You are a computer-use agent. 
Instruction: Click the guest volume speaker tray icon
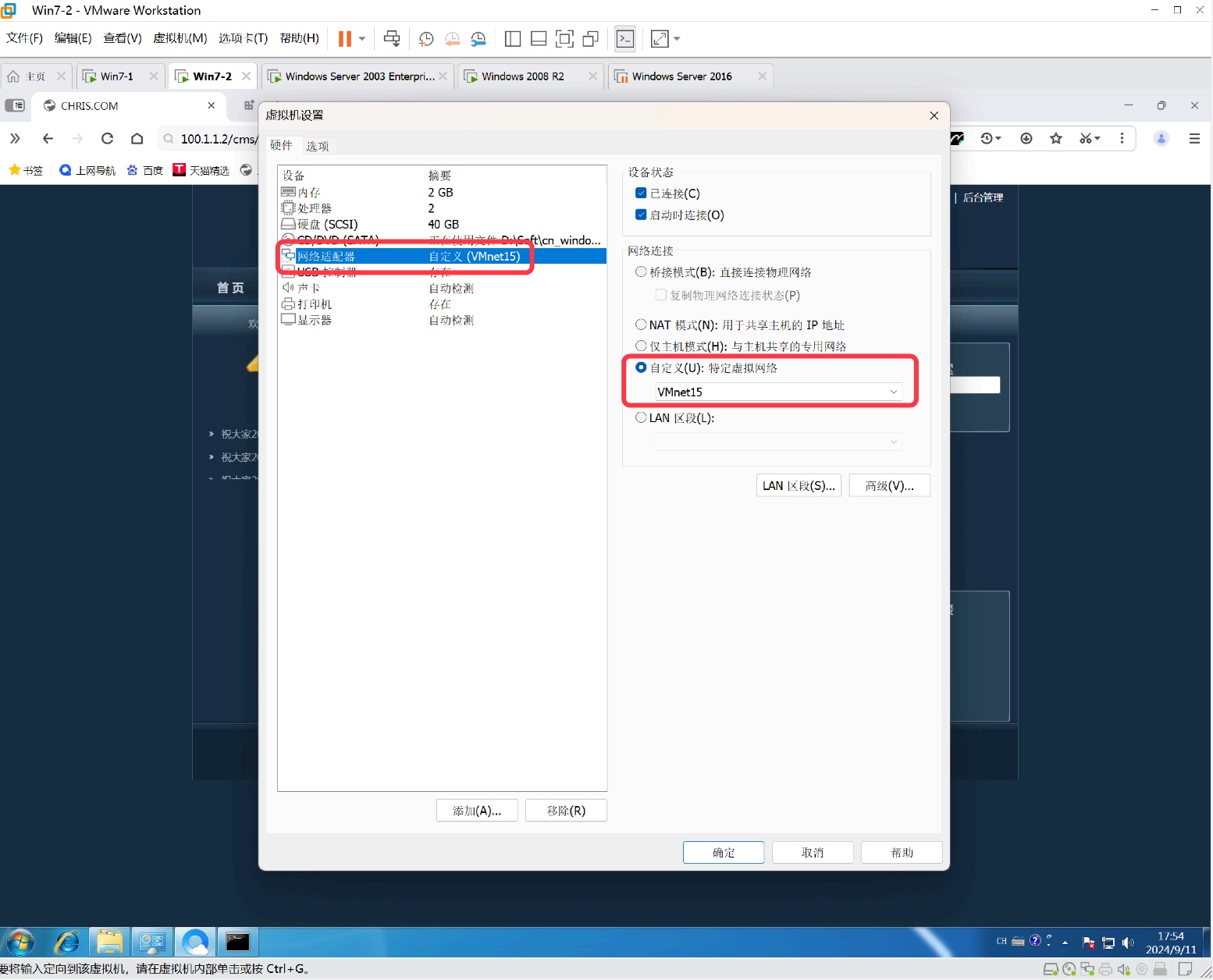click(1128, 943)
